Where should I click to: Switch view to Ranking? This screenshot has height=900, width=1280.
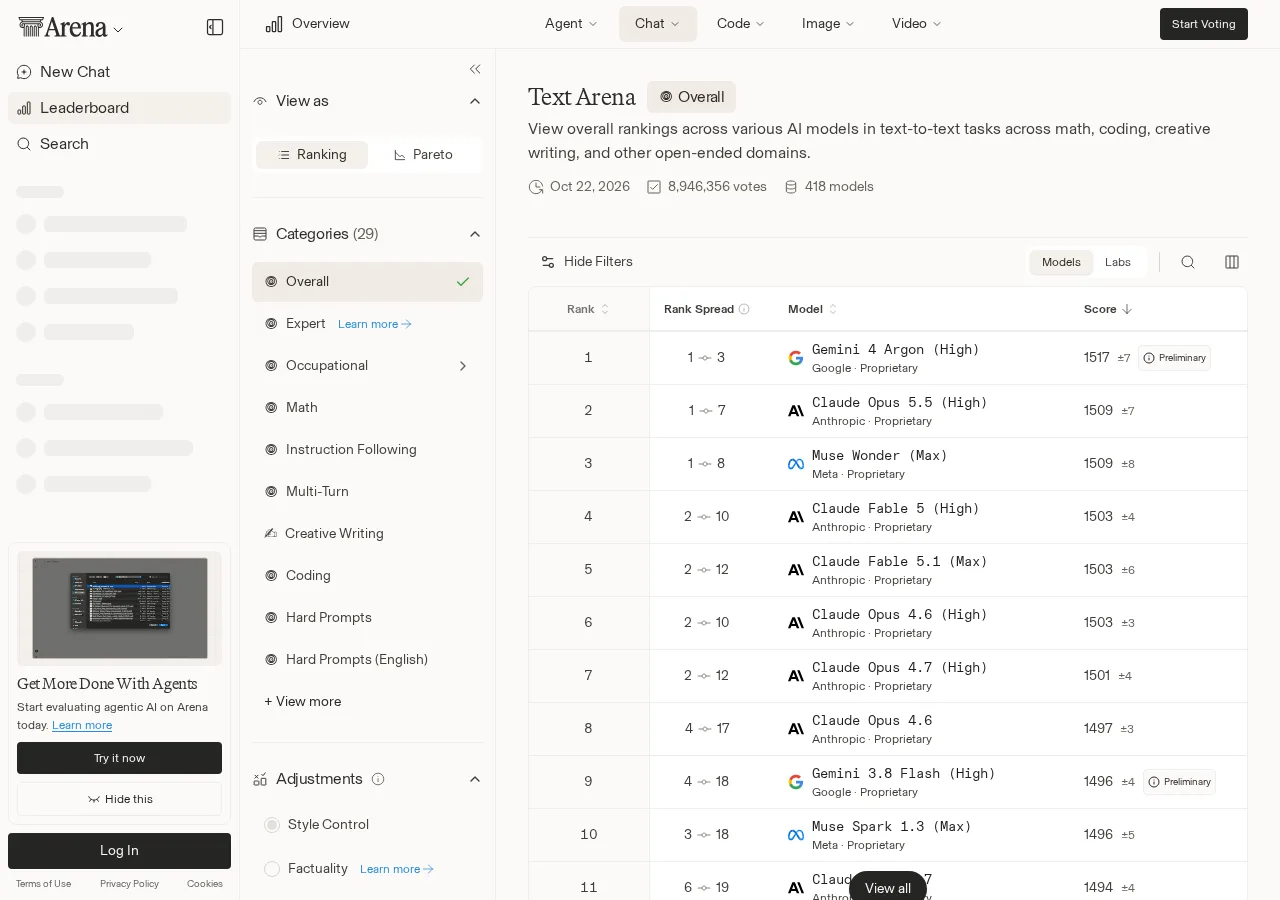coord(312,155)
